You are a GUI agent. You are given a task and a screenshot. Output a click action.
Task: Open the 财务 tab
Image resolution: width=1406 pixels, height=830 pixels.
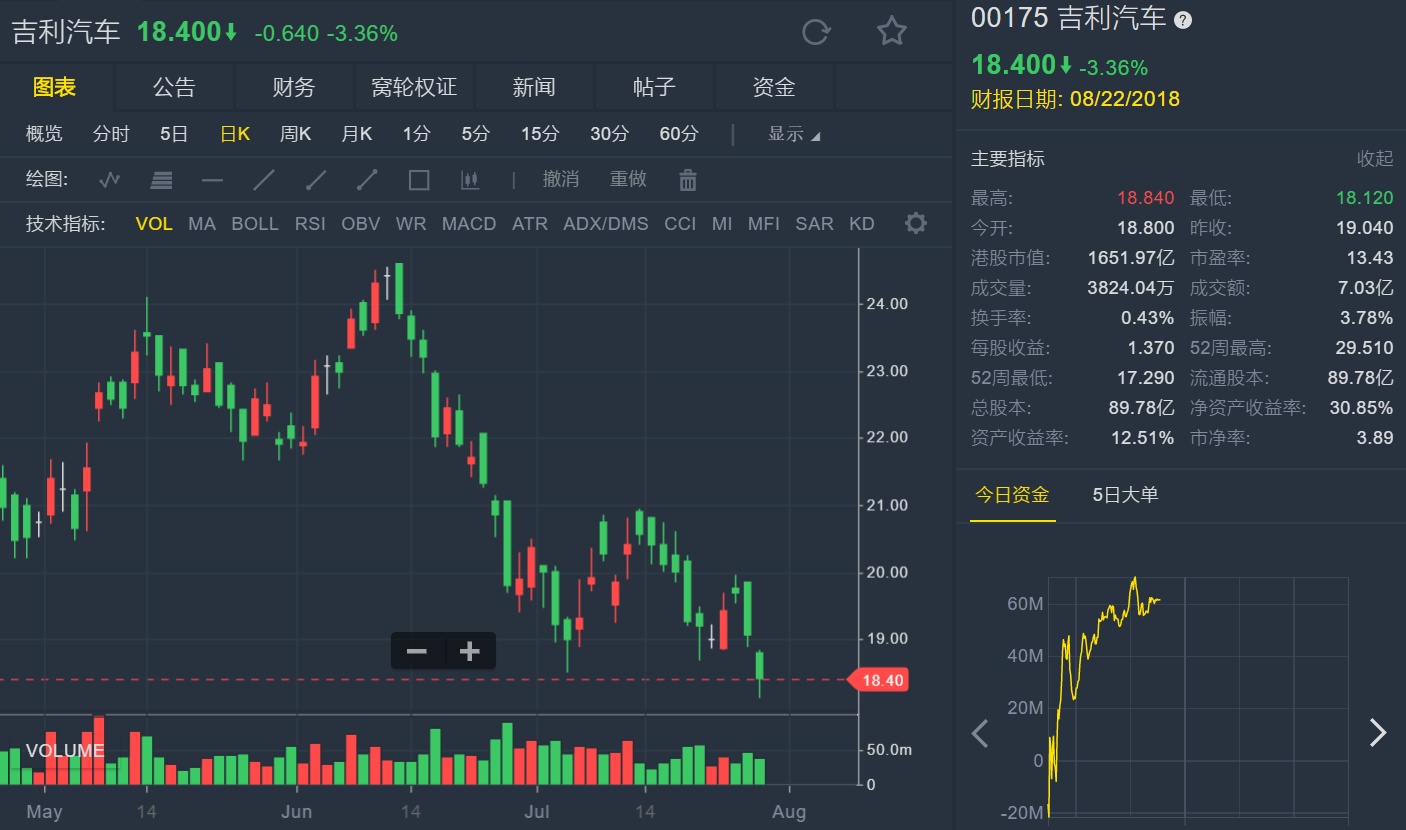[x=294, y=88]
